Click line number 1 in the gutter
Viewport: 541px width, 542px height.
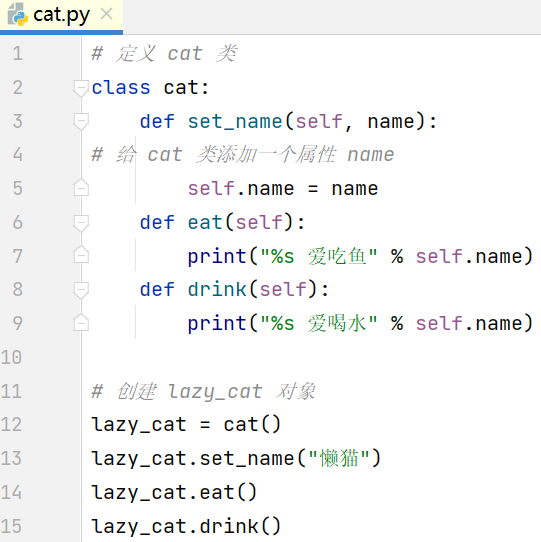pos(18,54)
